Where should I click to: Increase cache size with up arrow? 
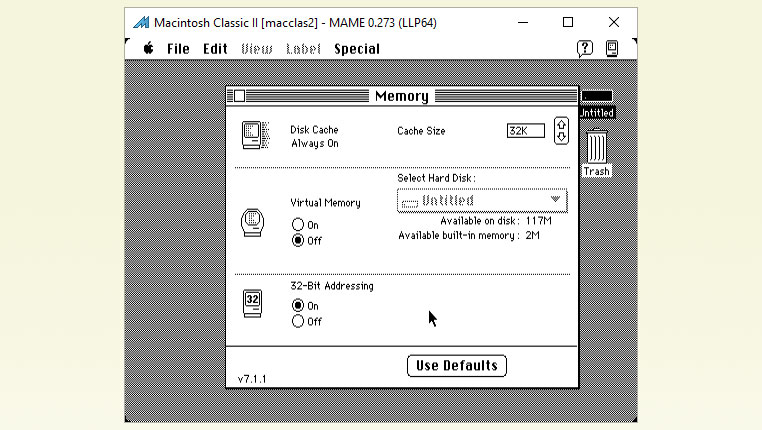561,125
